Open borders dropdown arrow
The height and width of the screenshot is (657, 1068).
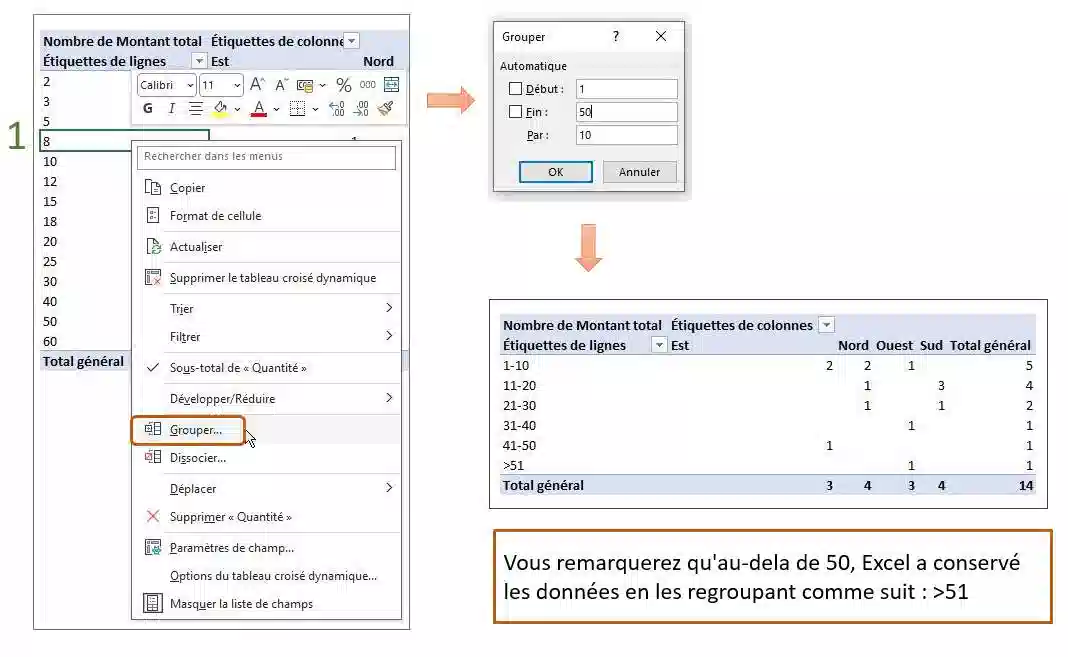tap(315, 109)
